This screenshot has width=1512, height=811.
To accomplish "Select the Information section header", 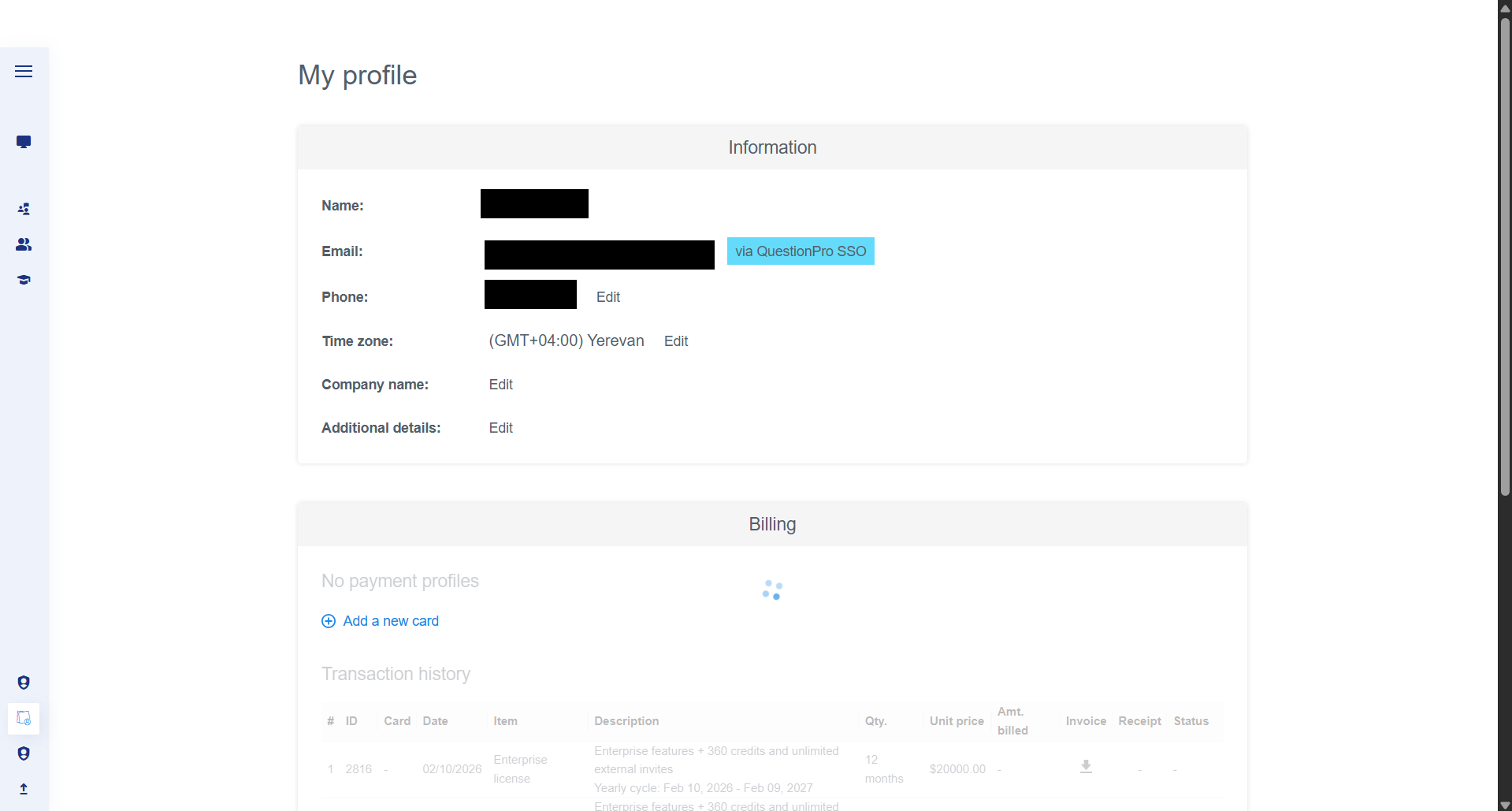I will 771,147.
